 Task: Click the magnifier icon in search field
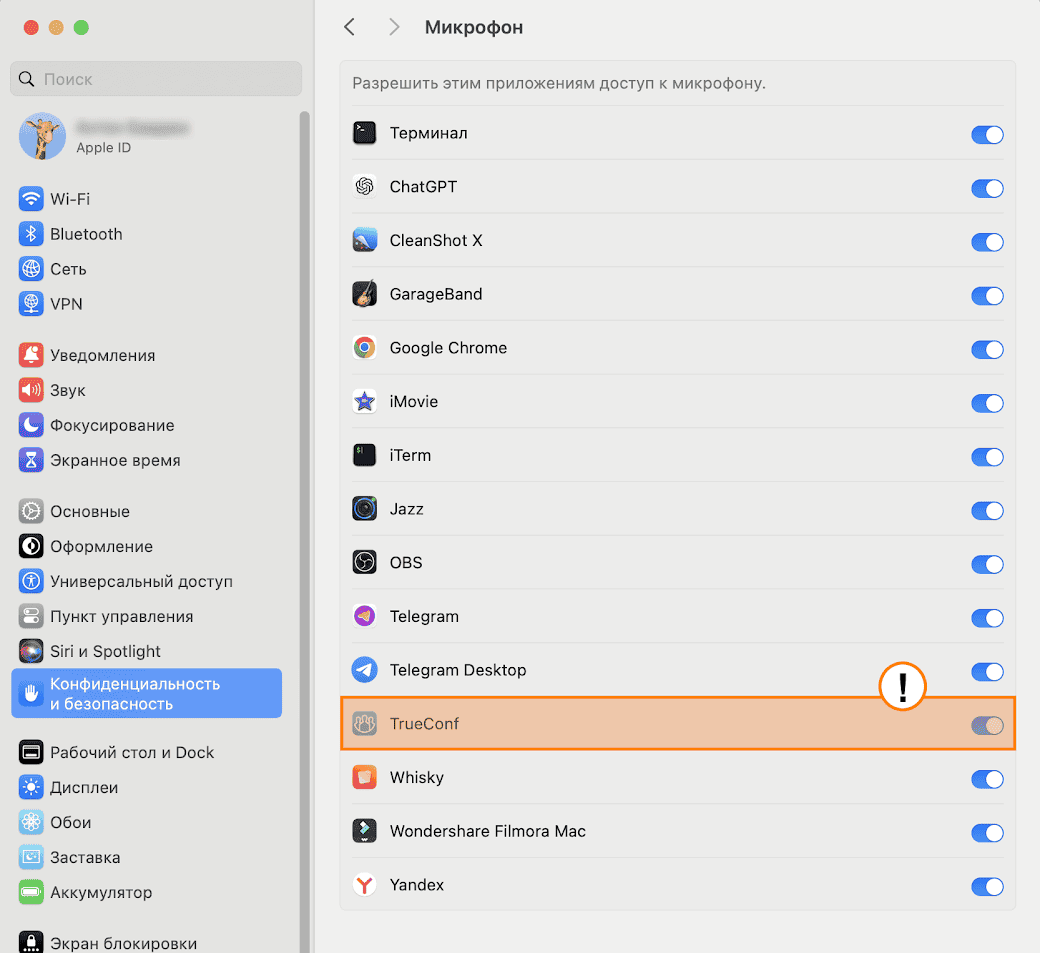pyautogui.click(x=27, y=79)
